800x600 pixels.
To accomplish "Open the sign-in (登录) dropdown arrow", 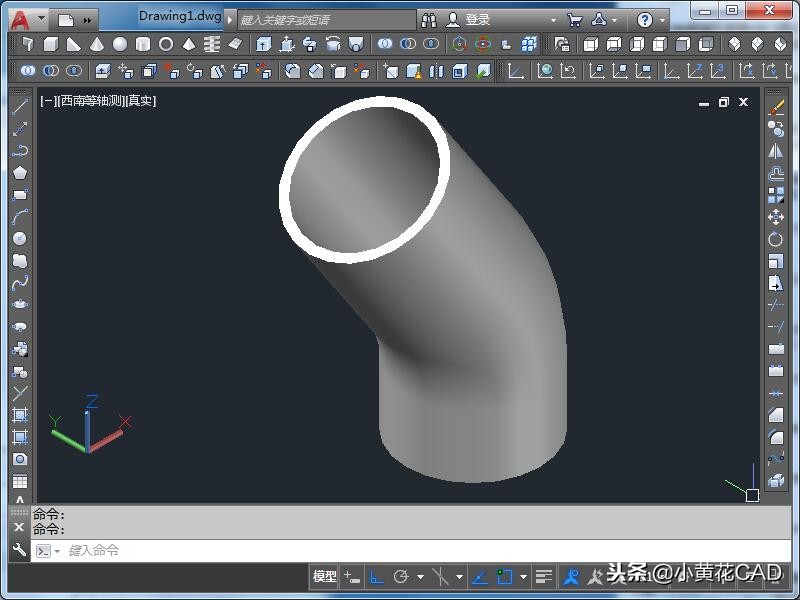I will pyautogui.click(x=554, y=20).
